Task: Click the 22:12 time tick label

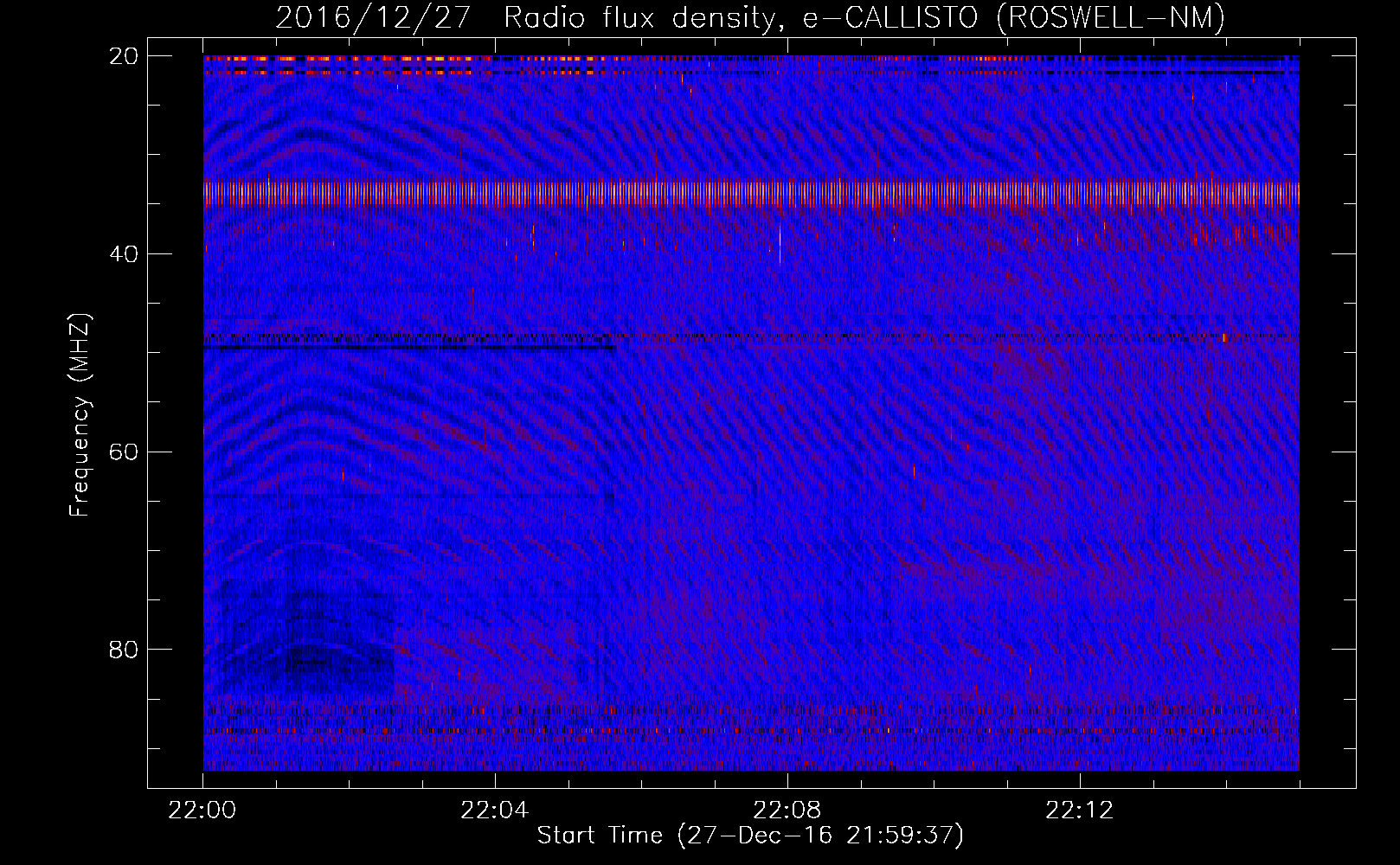Action: point(1080,811)
